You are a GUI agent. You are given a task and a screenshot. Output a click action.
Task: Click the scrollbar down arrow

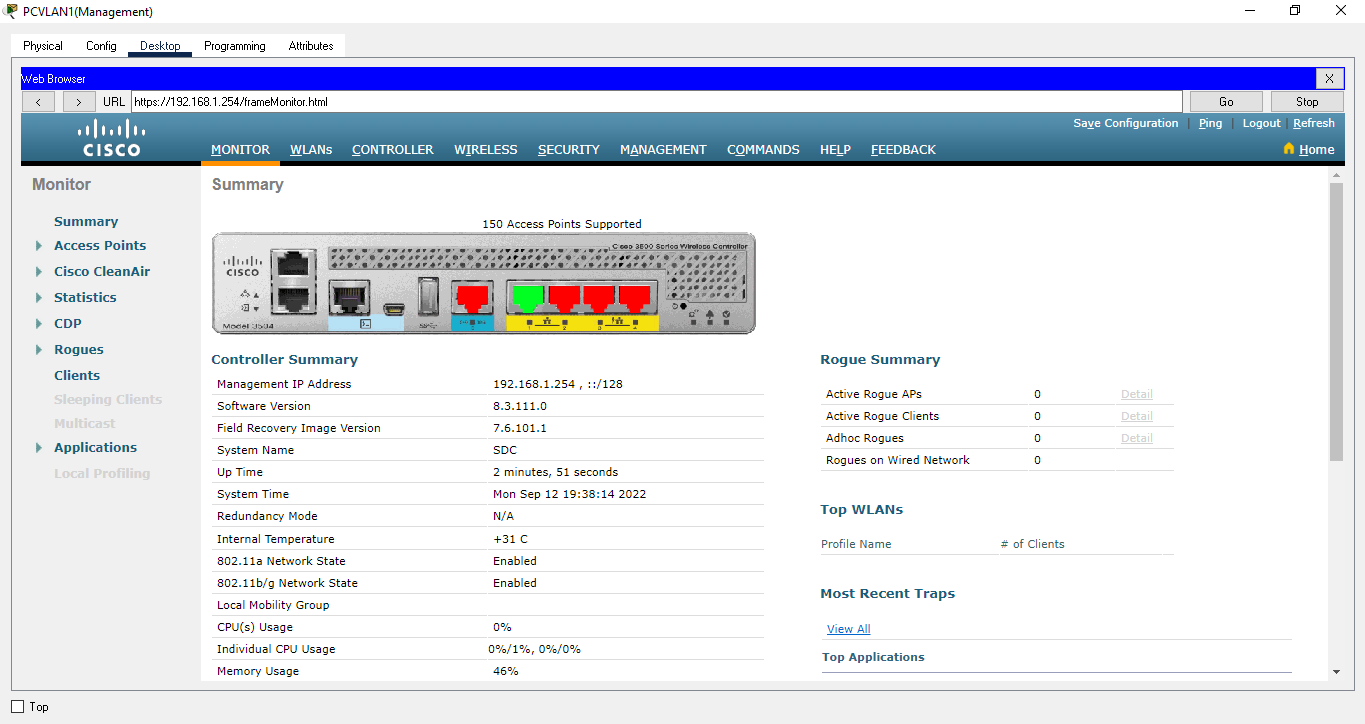point(1336,672)
